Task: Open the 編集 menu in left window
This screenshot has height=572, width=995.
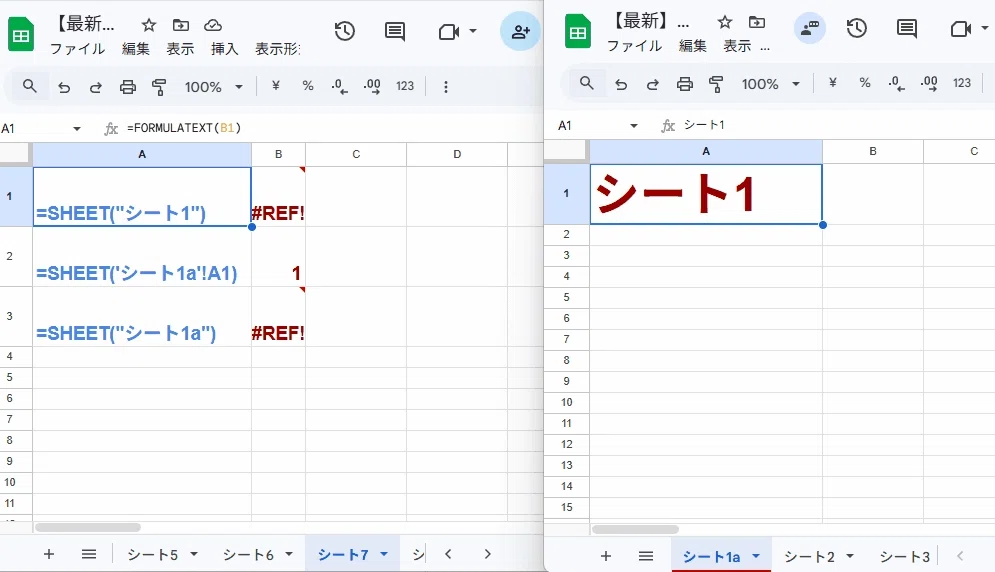Action: click(136, 49)
